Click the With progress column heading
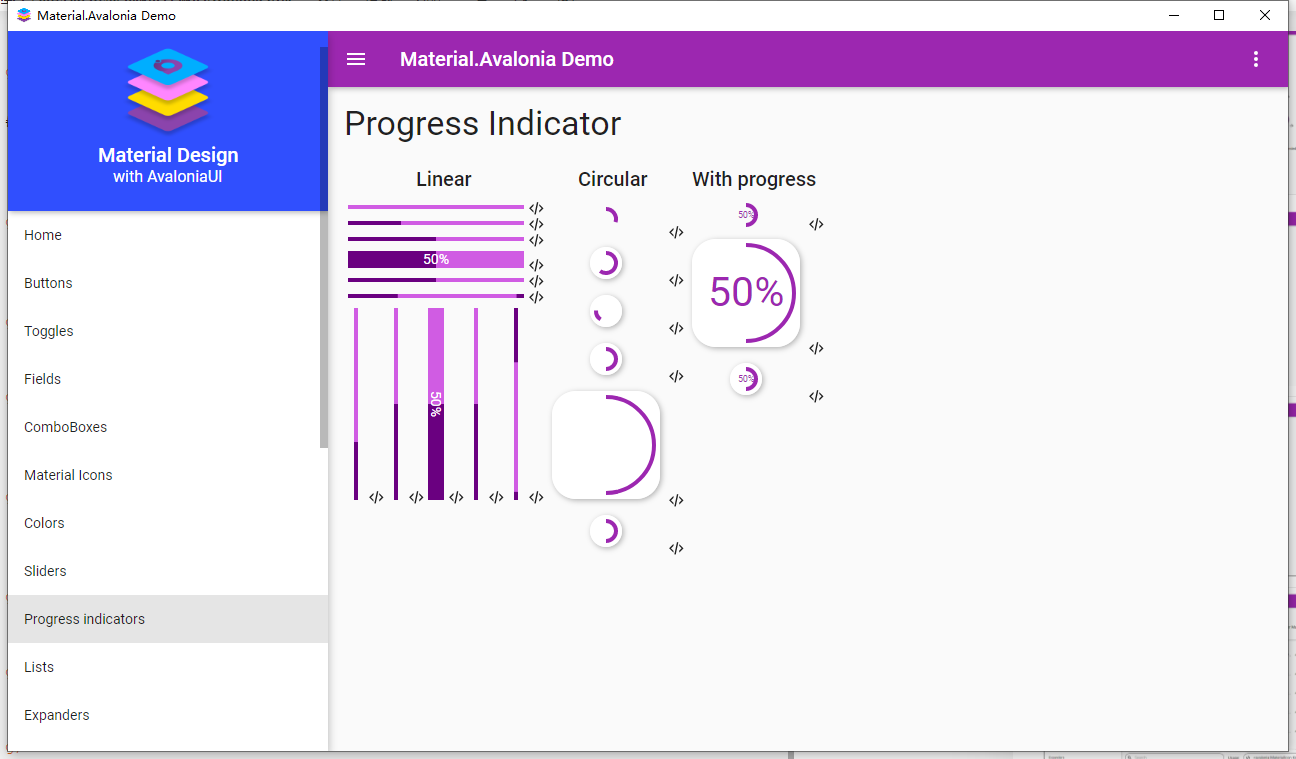Image resolution: width=1296 pixels, height=759 pixels. (x=754, y=180)
